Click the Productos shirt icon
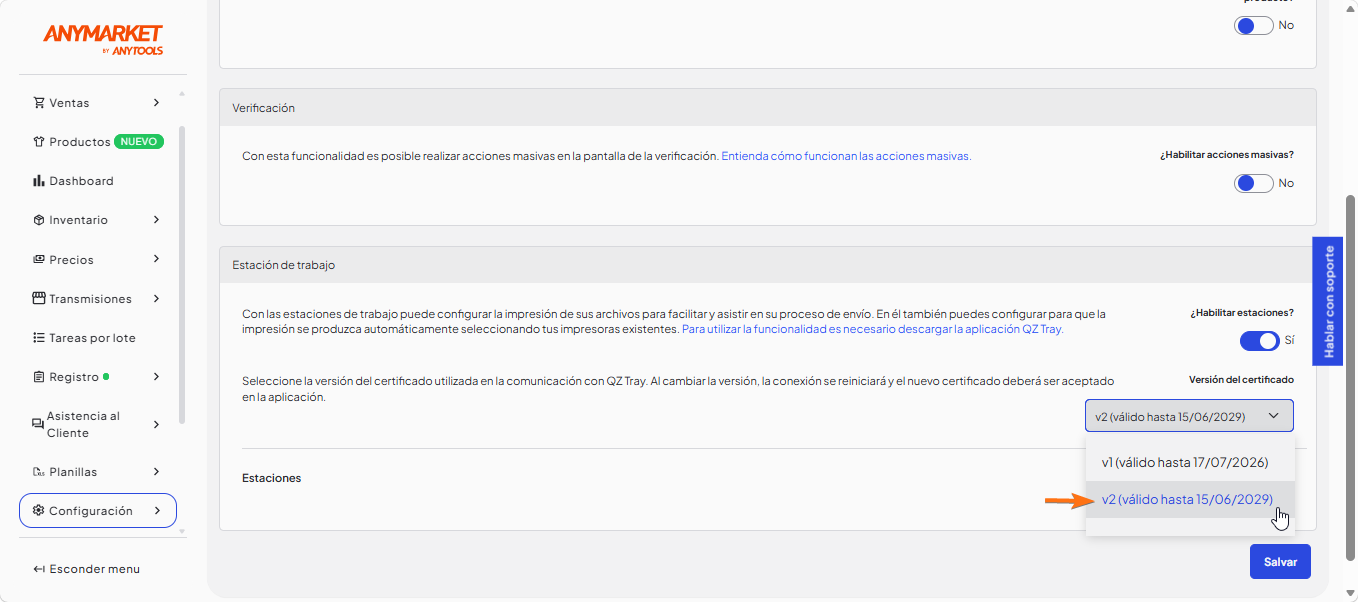Image resolution: width=1358 pixels, height=602 pixels. click(x=39, y=142)
